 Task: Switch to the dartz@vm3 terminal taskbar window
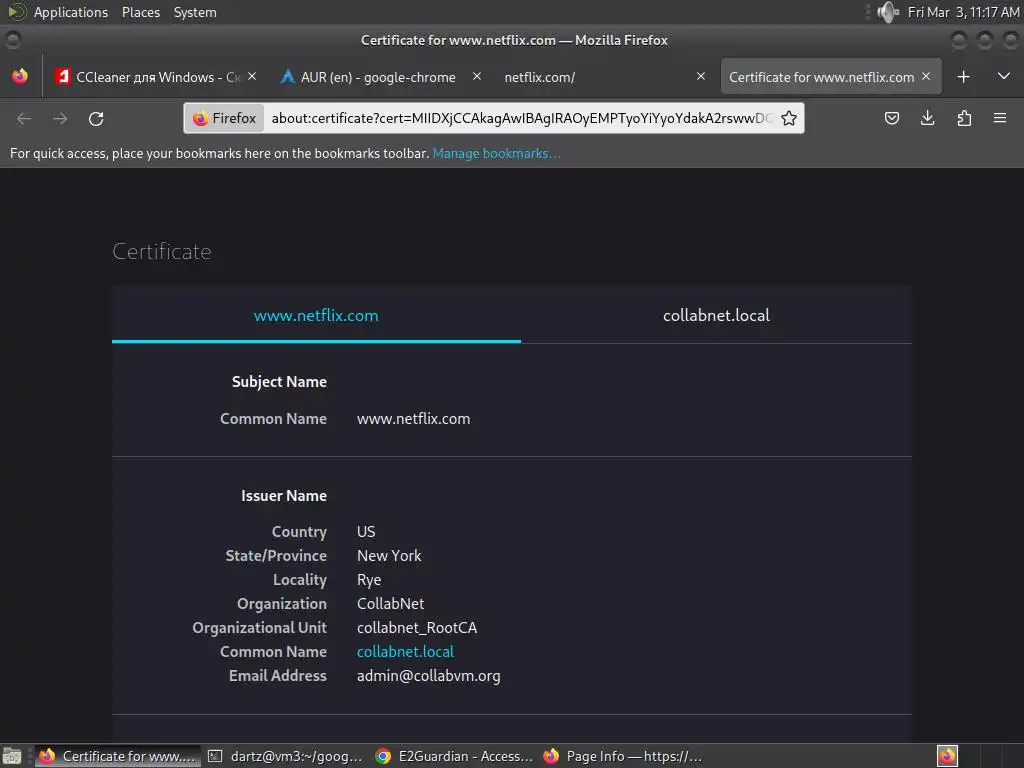tap(285, 756)
